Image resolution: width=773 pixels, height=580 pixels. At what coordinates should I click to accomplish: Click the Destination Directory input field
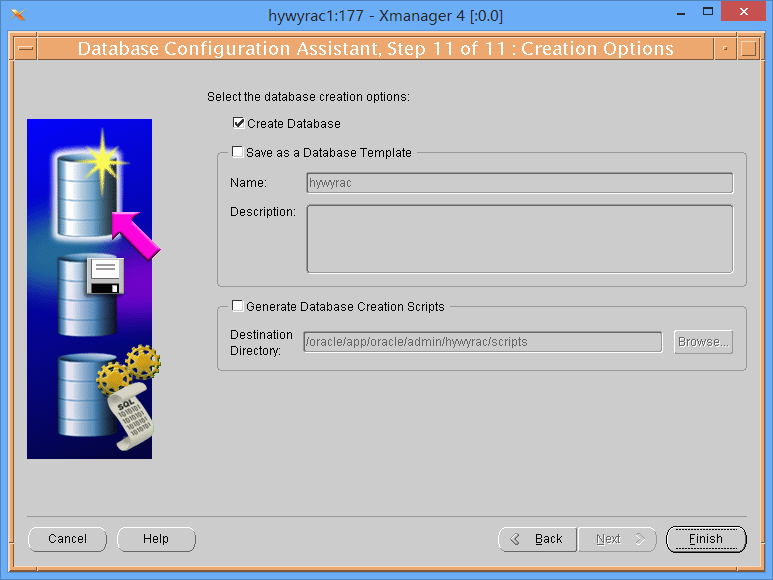(483, 342)
